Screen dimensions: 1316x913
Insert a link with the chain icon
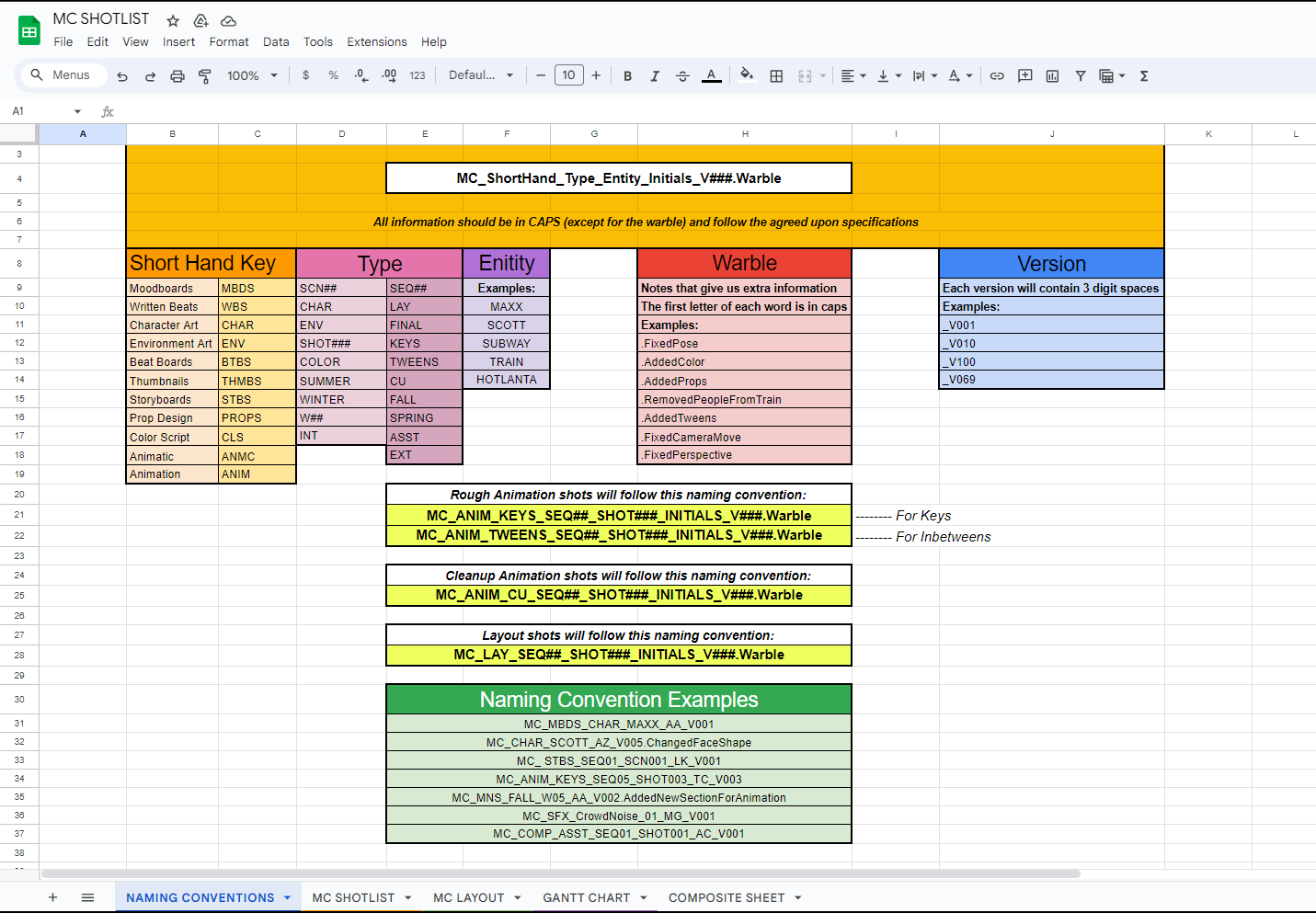[x=997, y=76]
